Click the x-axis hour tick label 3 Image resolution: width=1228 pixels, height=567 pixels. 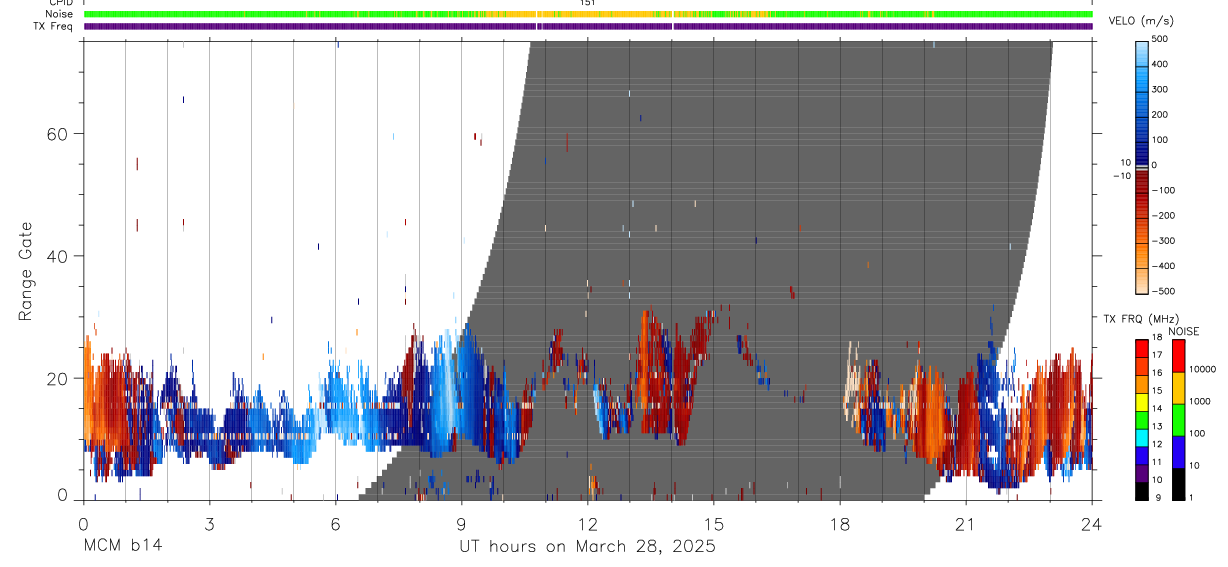coord(209,523)
